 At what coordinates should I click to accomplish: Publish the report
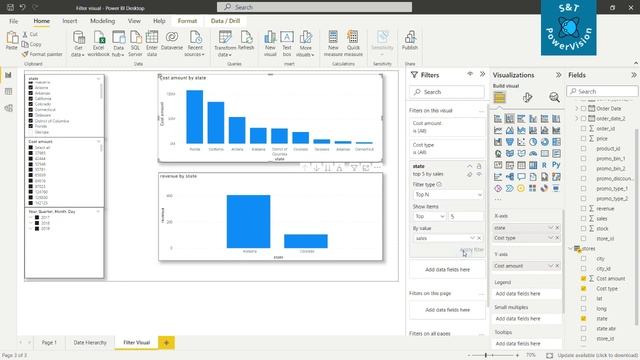[x=410, y=41]
